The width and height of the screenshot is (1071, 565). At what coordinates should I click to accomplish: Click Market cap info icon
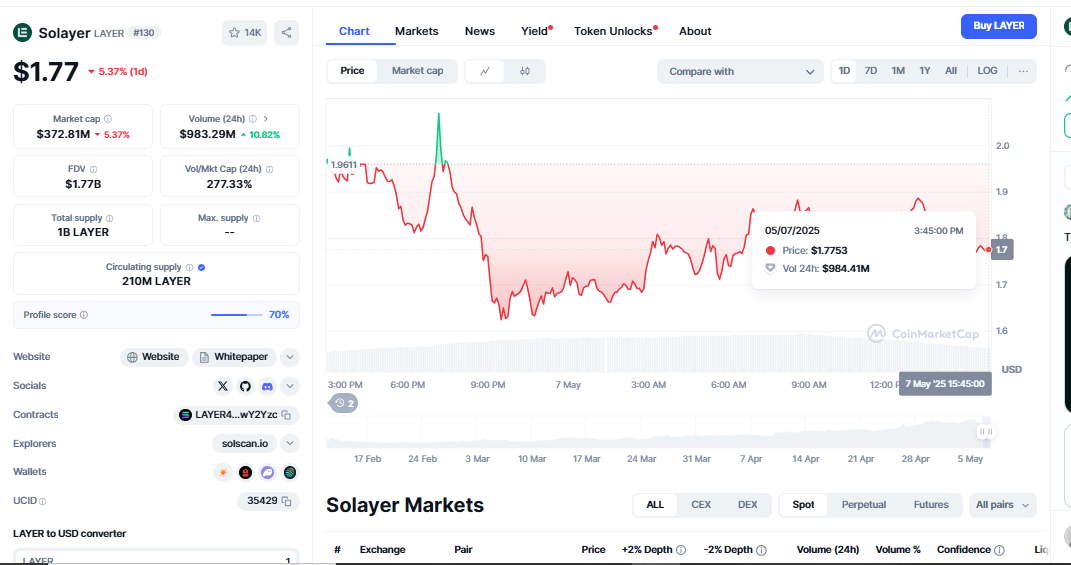tap(108, 119)
